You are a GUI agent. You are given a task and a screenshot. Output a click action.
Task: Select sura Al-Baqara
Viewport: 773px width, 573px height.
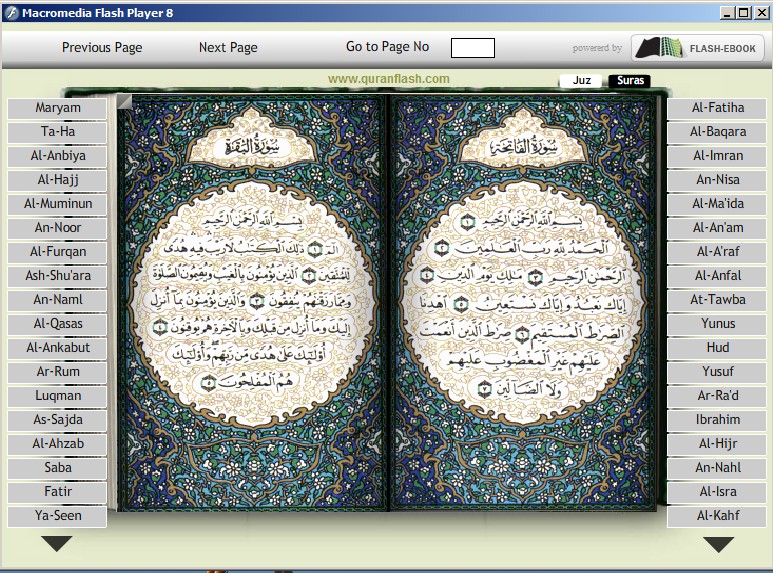(717, 132)
